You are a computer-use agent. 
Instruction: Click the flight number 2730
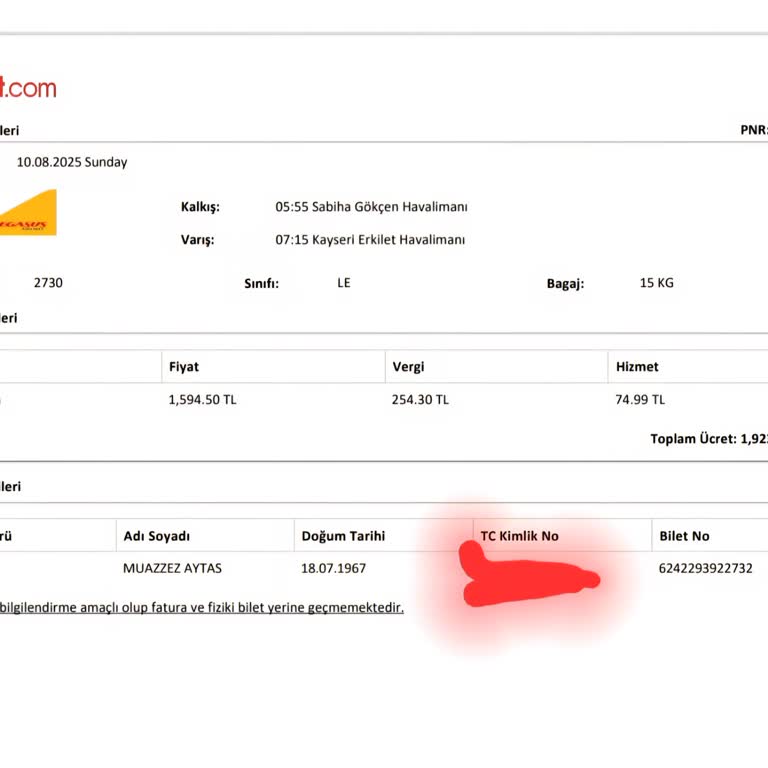[x=48, y=283]
